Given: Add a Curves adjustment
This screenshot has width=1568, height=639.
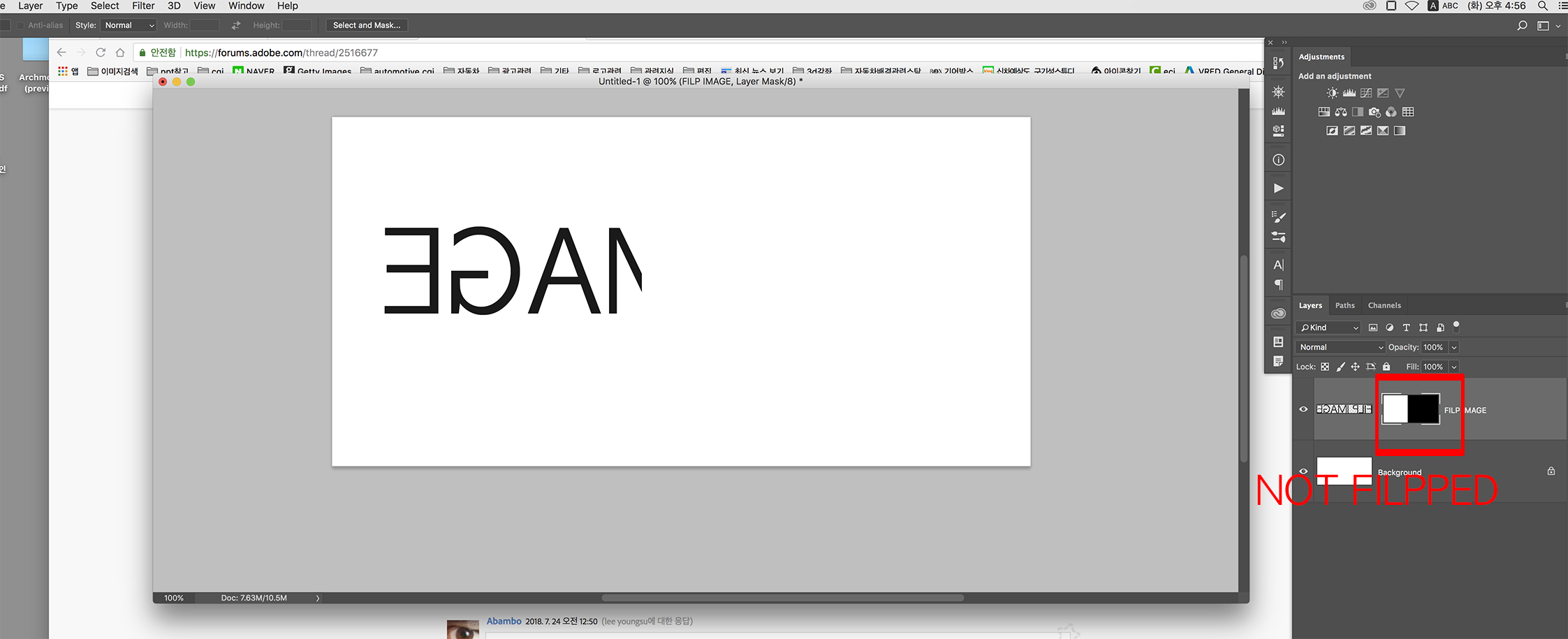Looking at the screenshot, I should tap(1366, 92).
